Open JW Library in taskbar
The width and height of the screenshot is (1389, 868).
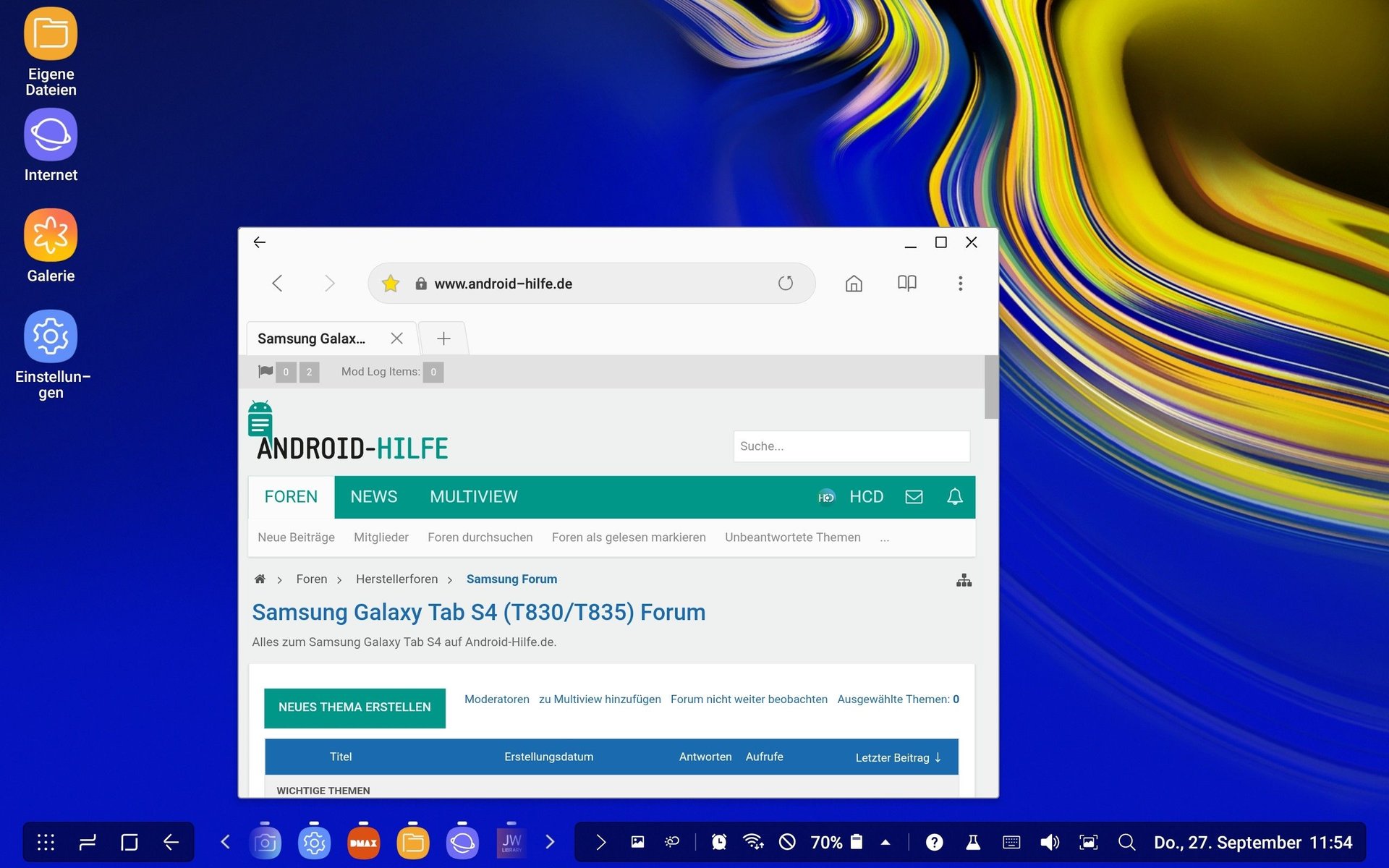pos(511,843)
